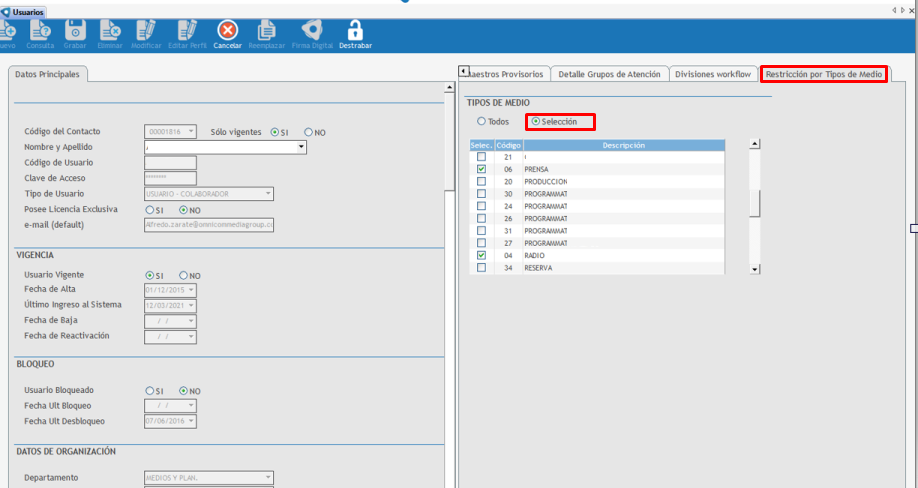Switch to Divisiones workflow tab

point(712,74)
